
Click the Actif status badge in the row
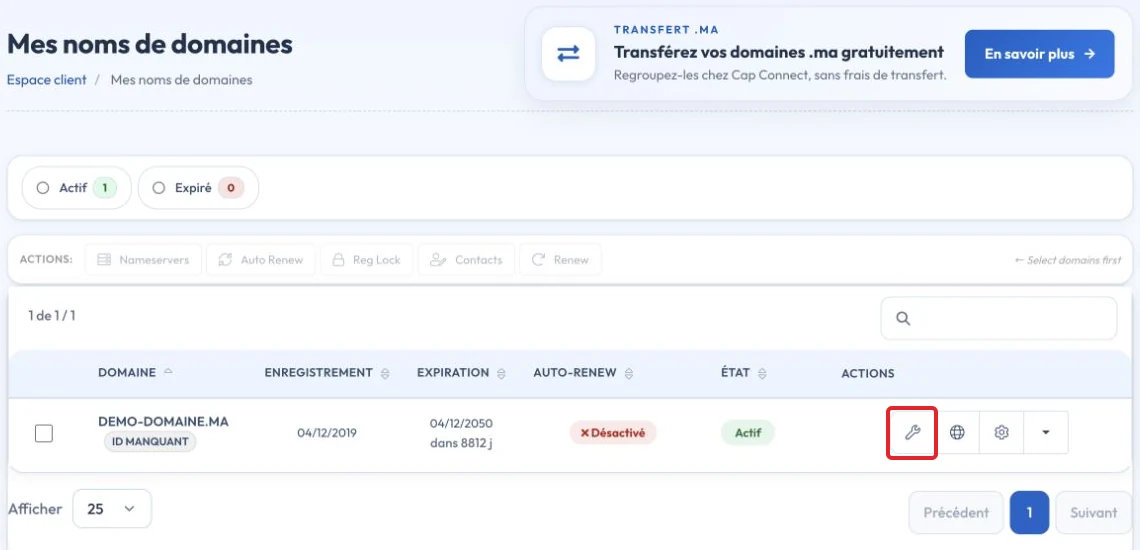tap(748, 433)
